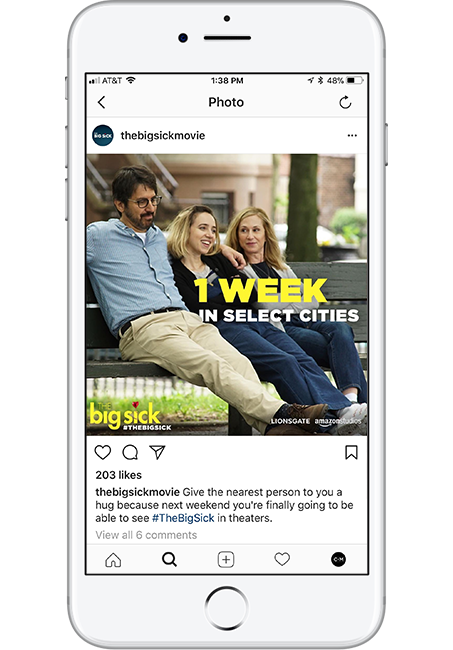The image size is (453, 650).
Task: Refresh the photo with the reload icon
Action: point(345,102)
